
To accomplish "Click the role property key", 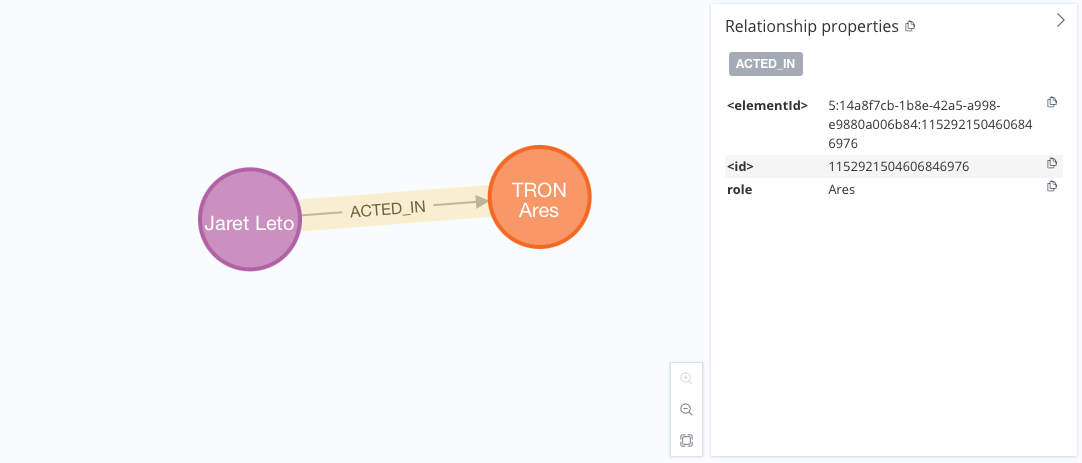I will 739,189.
